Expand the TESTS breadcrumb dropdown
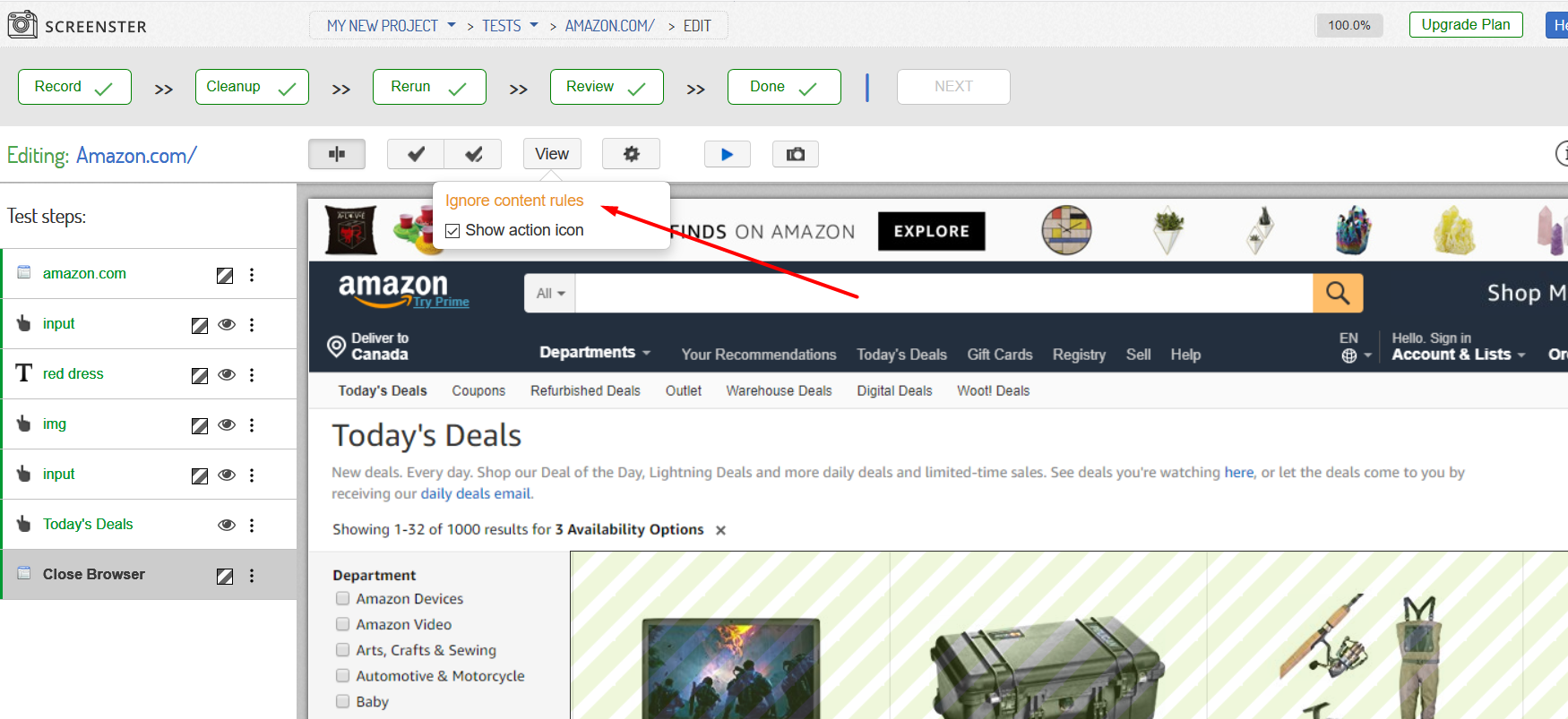This screenshot has height=719, width=1568. click(x=534, y=25)
